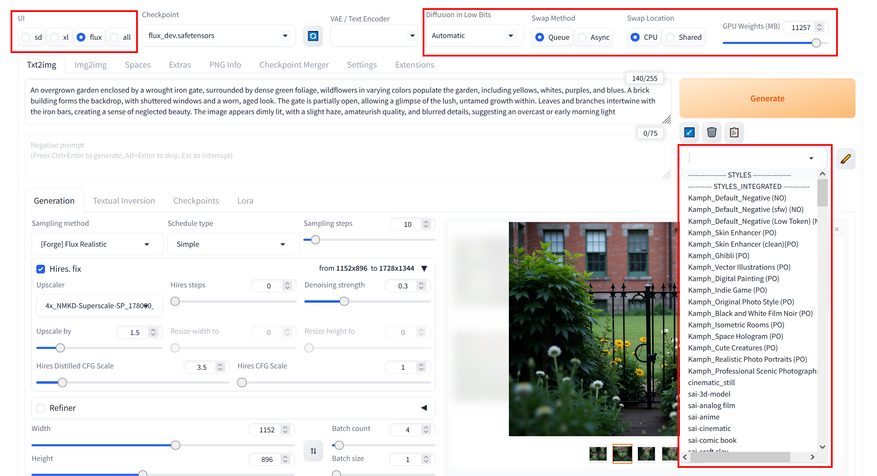Screen dimensions: 877x476
Task: Click the orange Generate button
Action: [767, 98]
